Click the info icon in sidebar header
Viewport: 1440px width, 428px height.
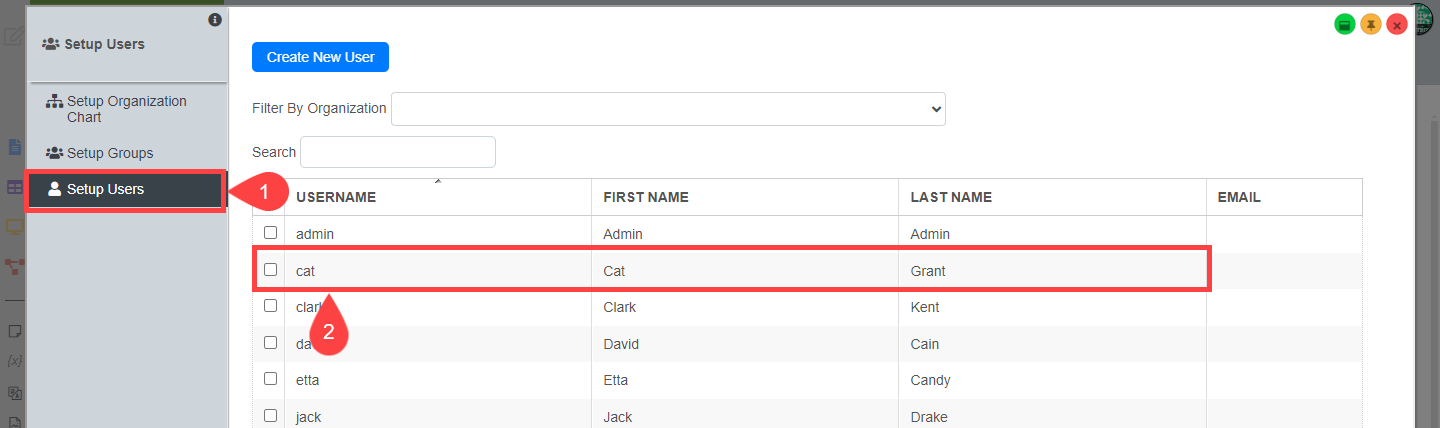[215, 20]
